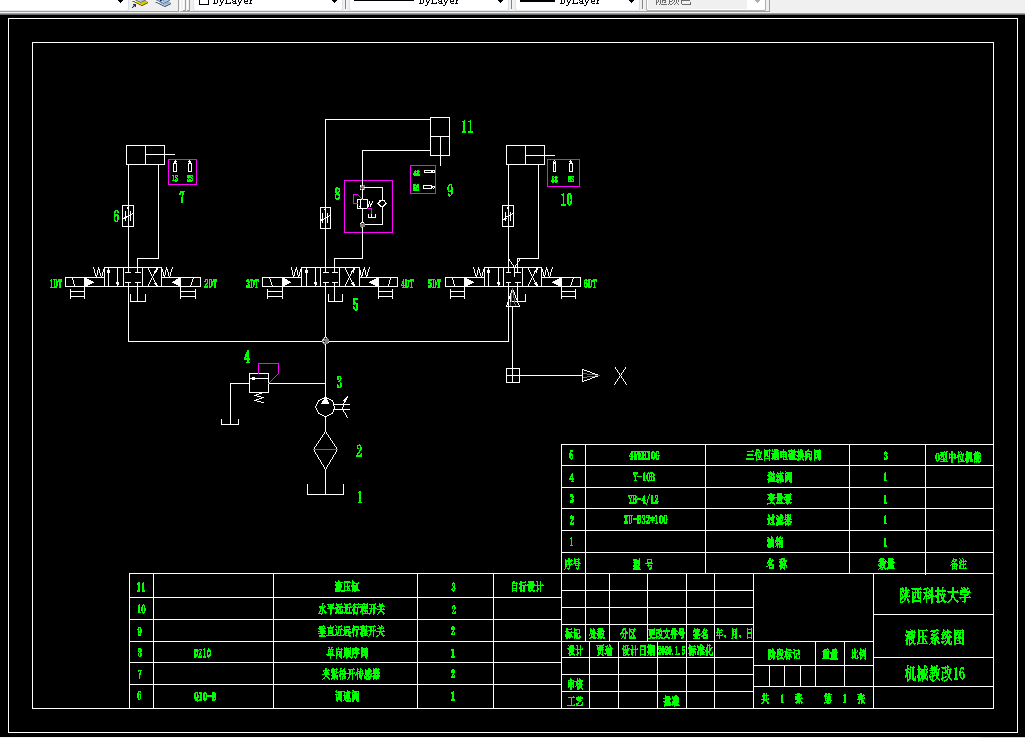Click the X mark right of the arrow

tap(620, 376)
